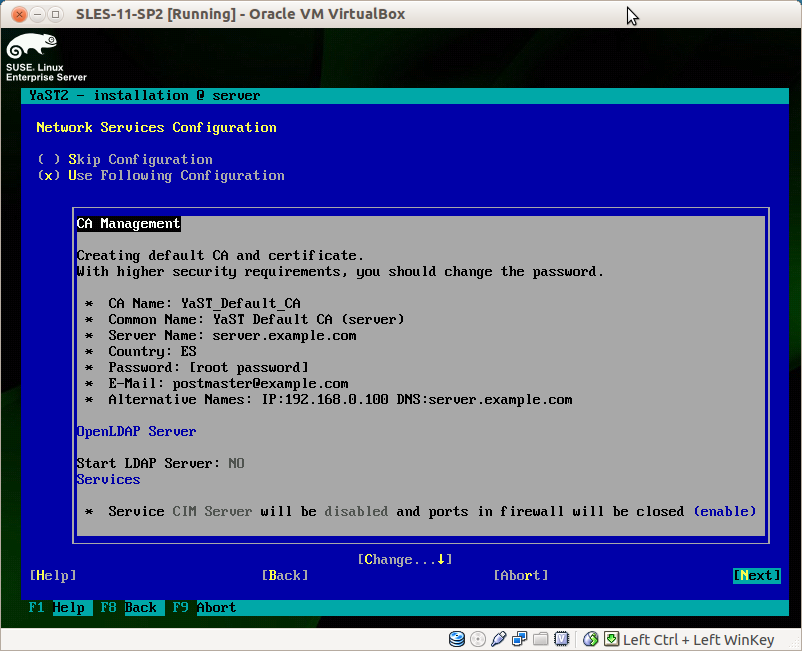
Task: Click the "SUSE Linux Enterprise Server" text
Action: point(46,72)
